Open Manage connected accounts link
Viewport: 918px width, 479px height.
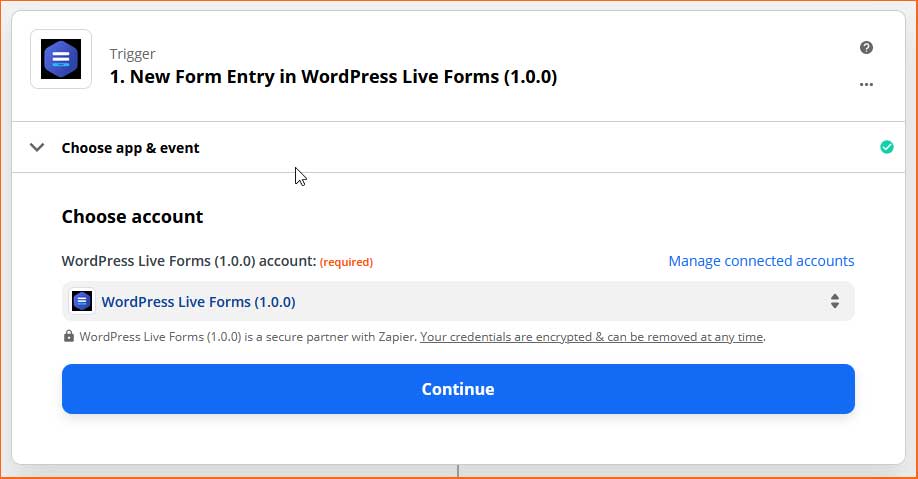(x=761, y=261)
